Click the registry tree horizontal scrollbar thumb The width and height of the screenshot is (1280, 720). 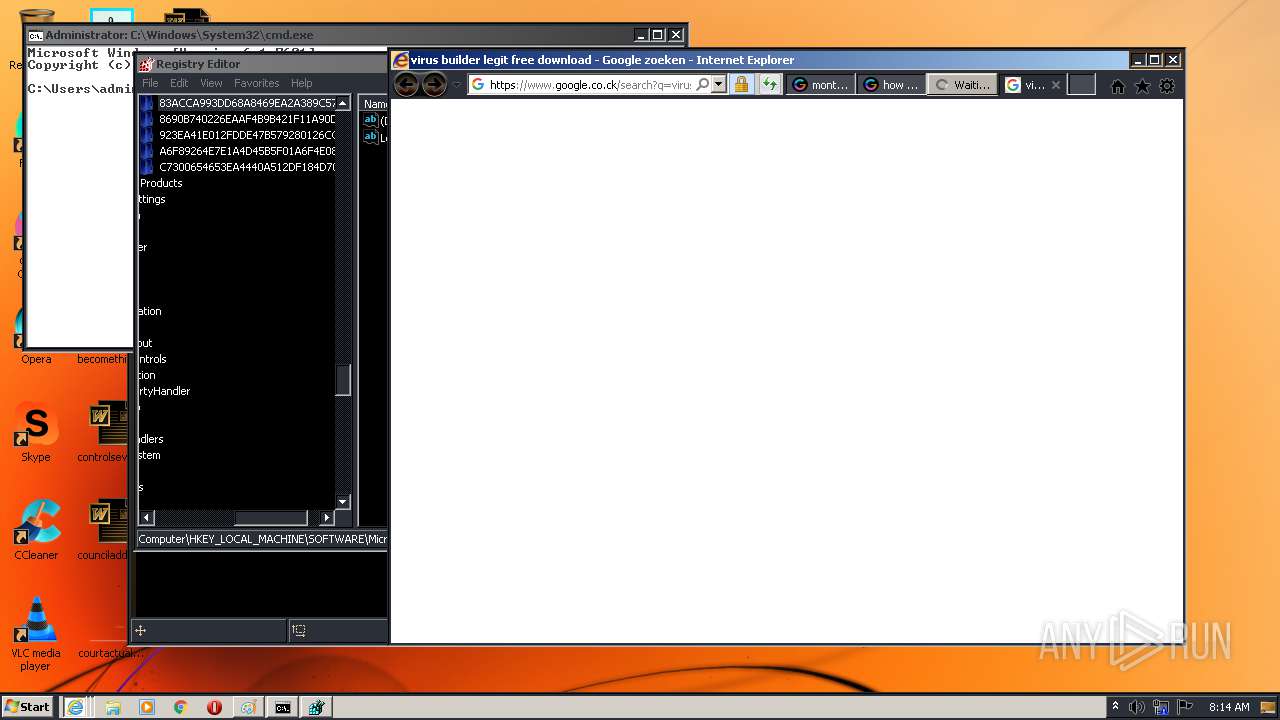tap(271, 517)
